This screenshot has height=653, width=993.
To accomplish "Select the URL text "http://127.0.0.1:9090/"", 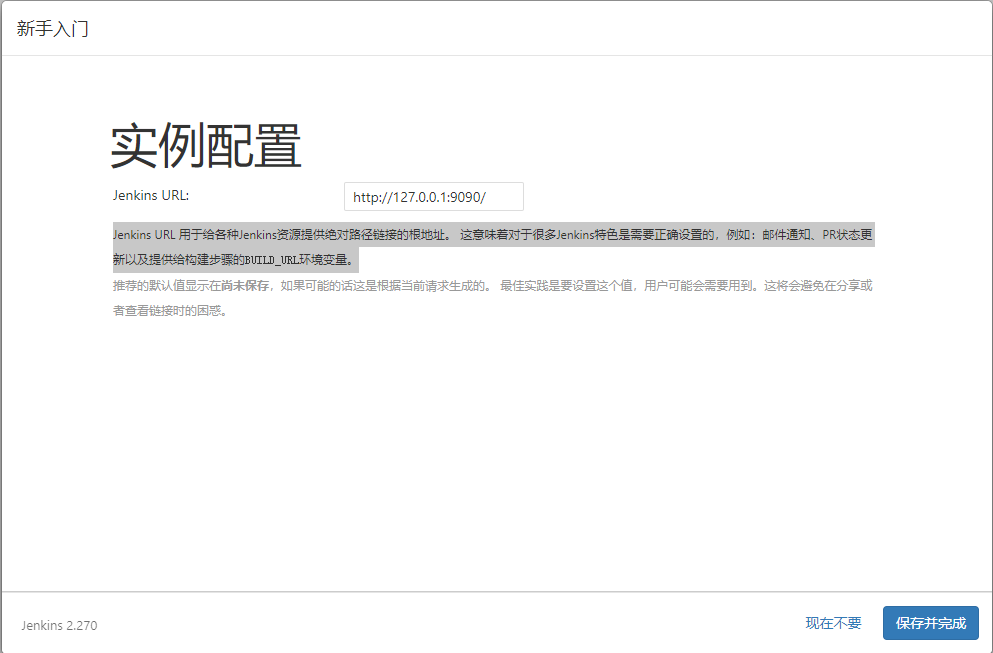I will click(420, 196).
